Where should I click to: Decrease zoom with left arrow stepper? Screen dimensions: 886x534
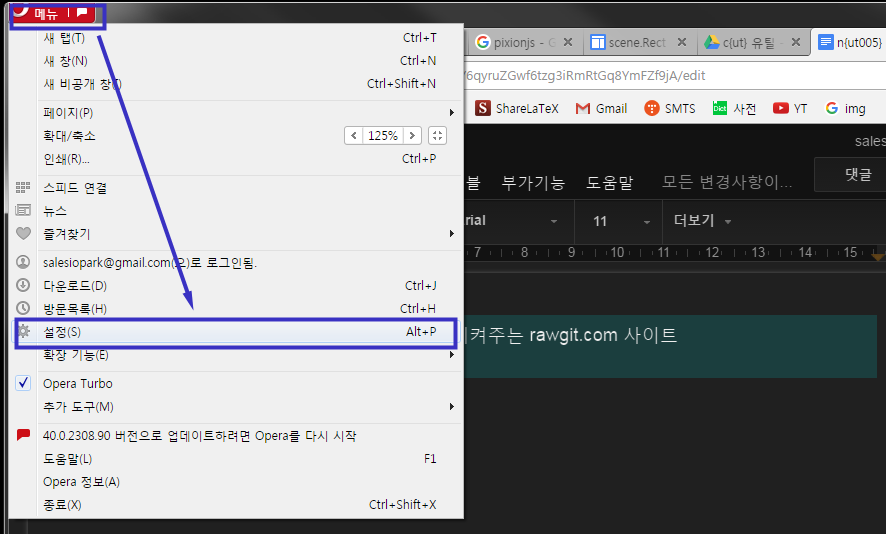[x=354, y=136]
